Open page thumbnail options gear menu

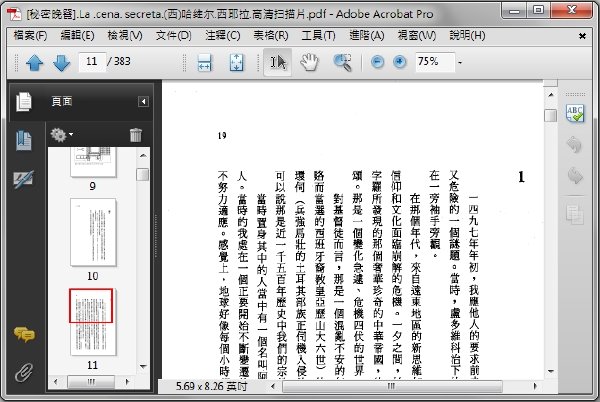(x=61, y=135)
